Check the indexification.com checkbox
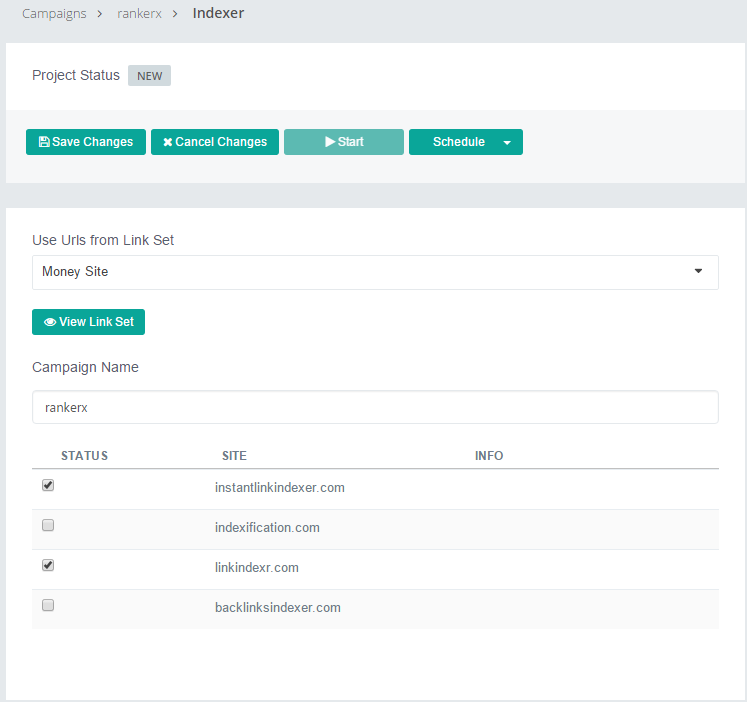 tap(48, 525)
